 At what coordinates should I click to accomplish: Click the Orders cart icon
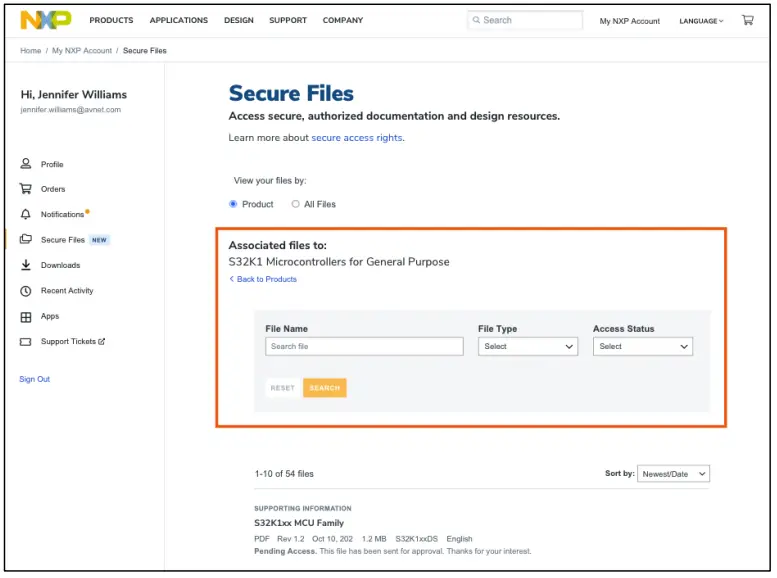tap(26, 189)
